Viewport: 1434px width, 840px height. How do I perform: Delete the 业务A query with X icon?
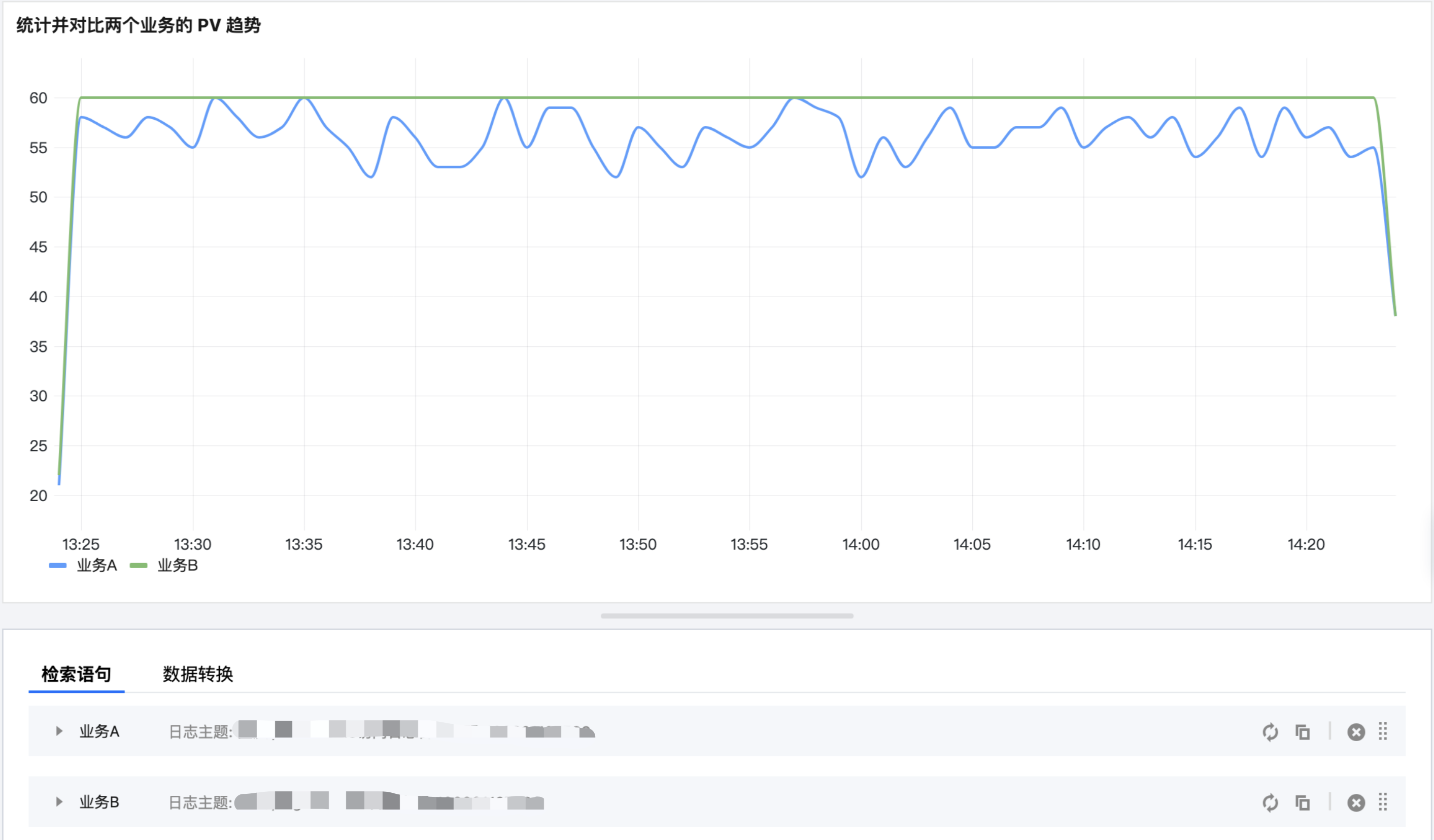[1356, 732]
